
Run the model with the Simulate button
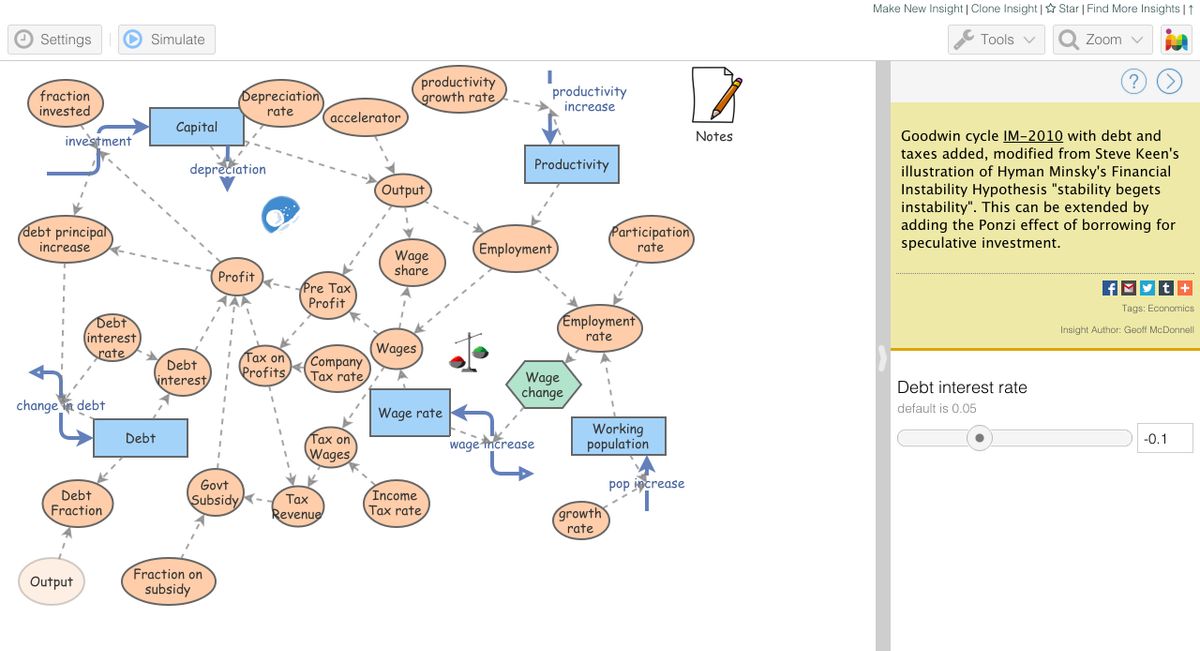point(166,39)
